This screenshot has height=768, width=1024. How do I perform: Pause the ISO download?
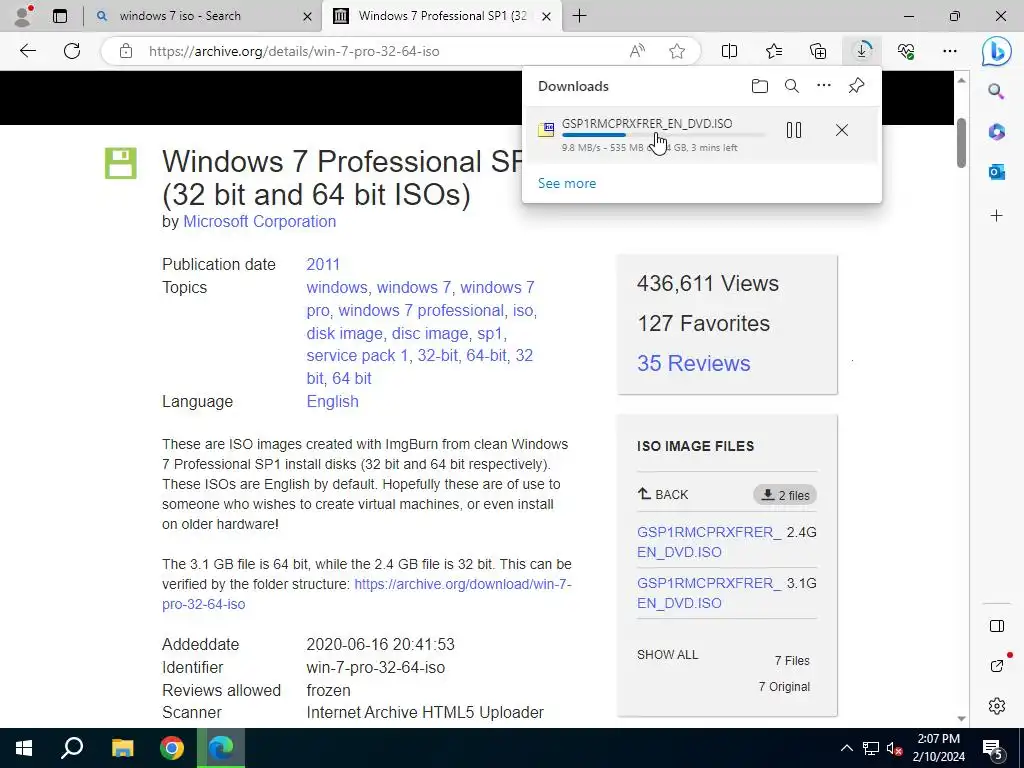pyautogui.click(x=794, y=130)
